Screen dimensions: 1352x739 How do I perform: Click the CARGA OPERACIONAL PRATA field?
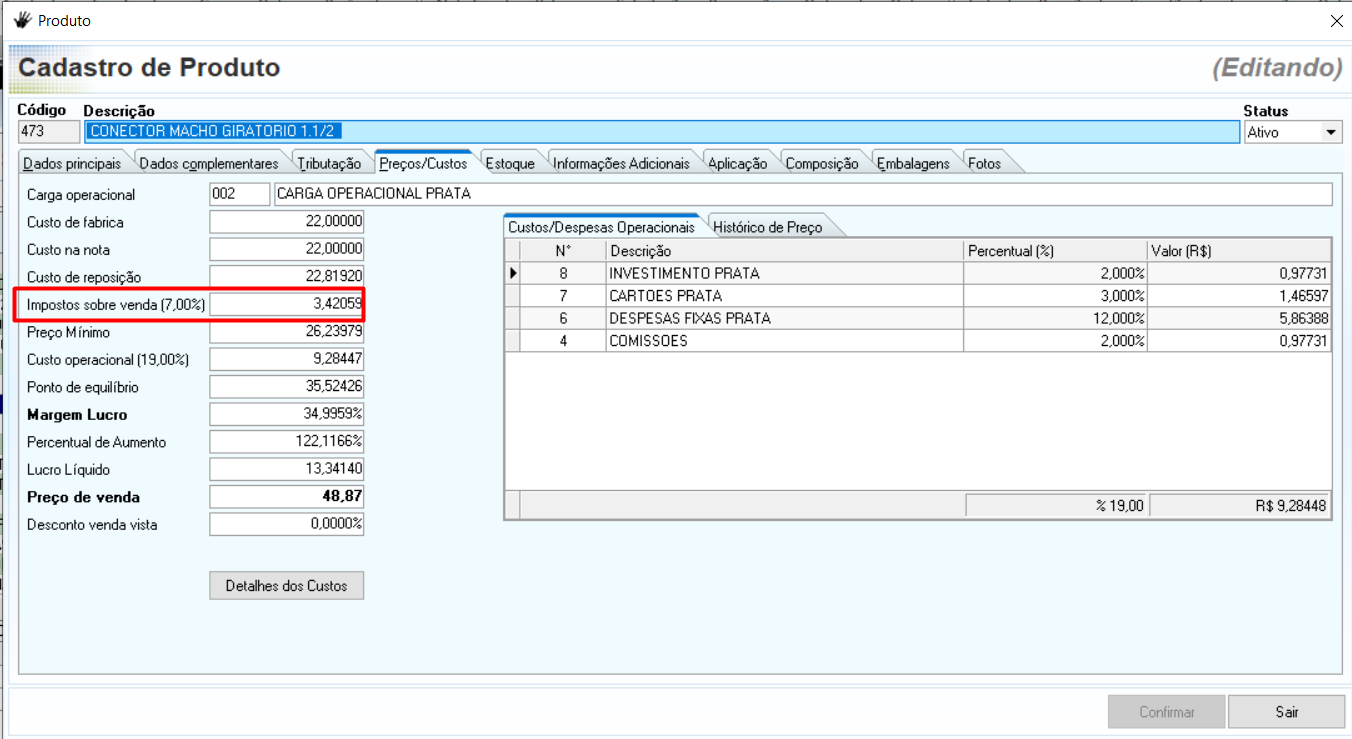click(803, 194)
